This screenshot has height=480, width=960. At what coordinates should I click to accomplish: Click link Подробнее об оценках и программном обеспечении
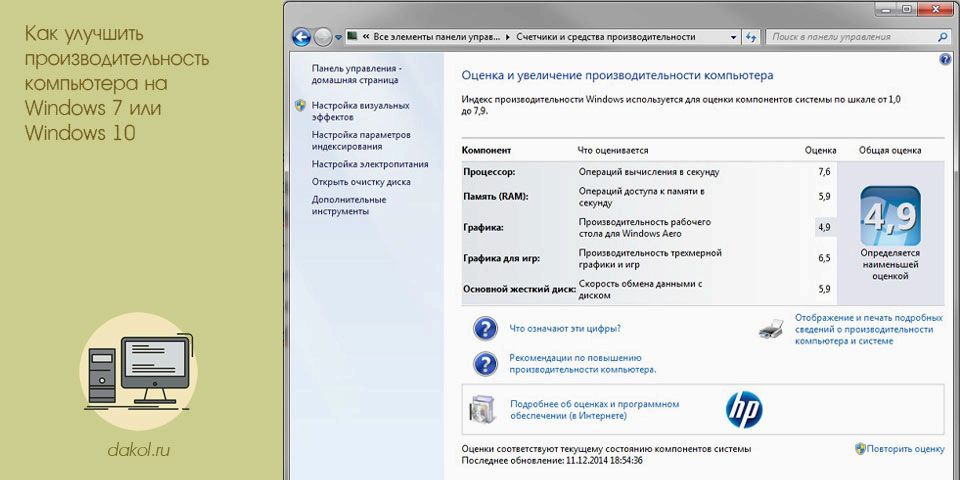pyautogui.click(x=594, y=410)
